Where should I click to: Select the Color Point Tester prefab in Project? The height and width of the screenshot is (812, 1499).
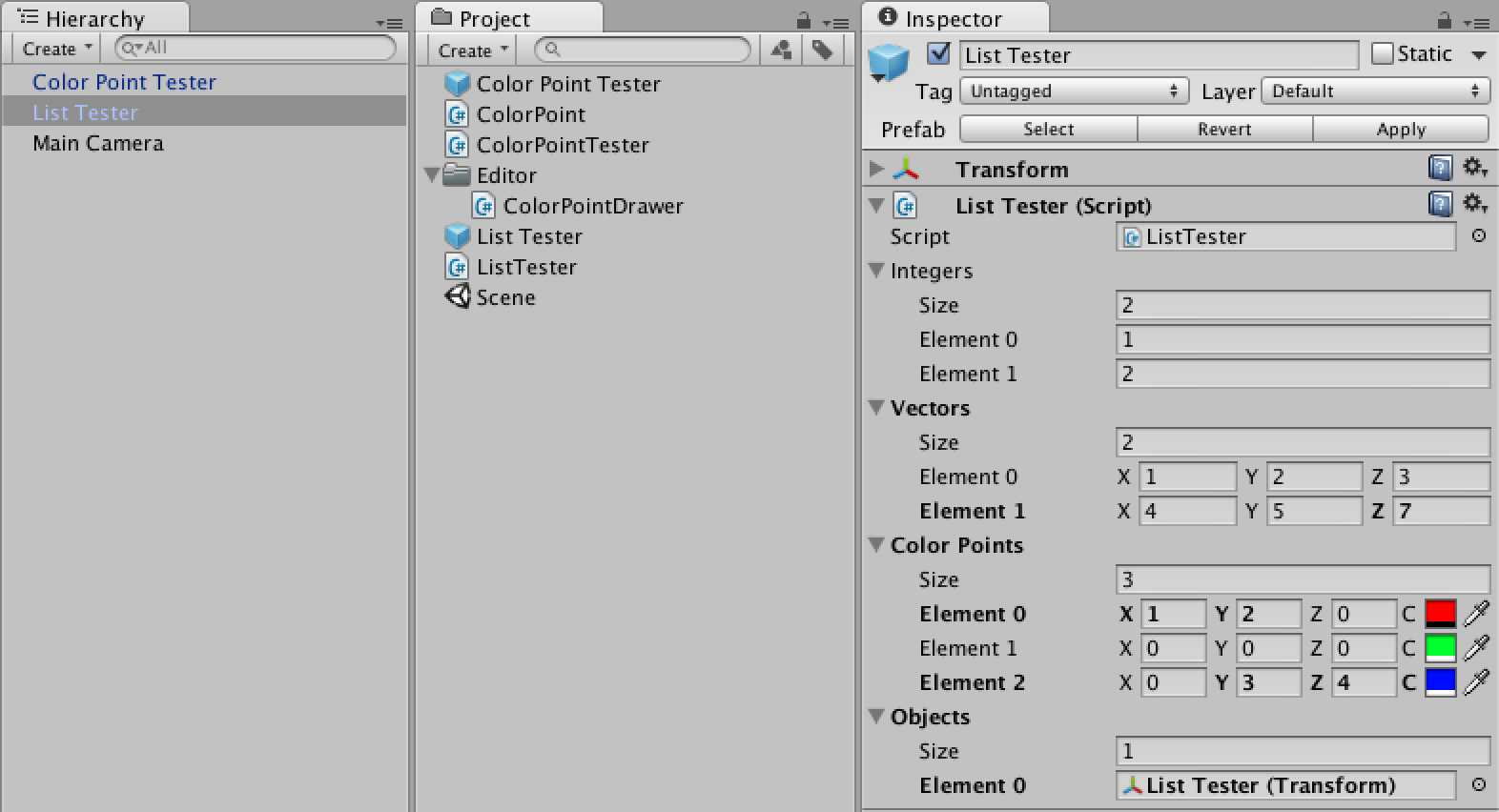pos(553,84)
